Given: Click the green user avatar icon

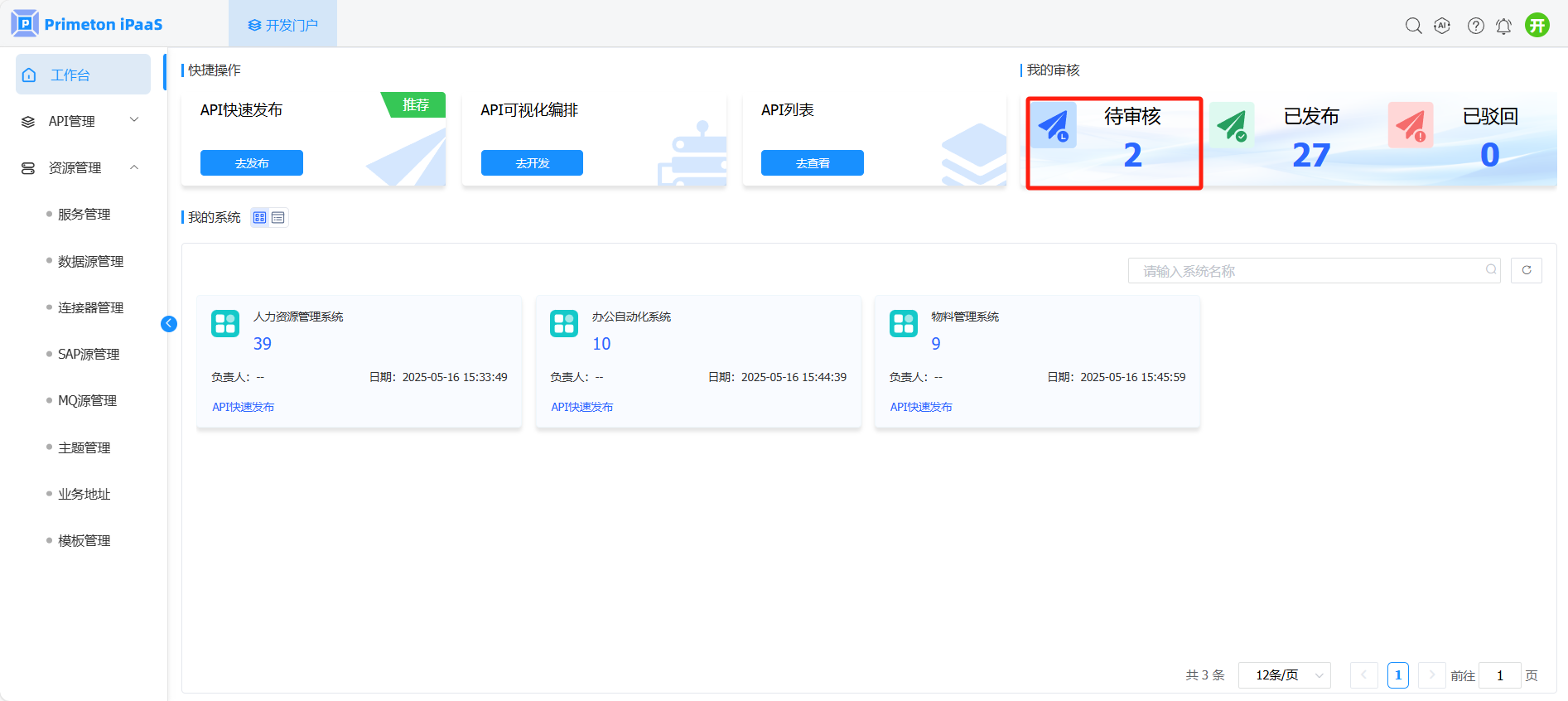Looking at the screenshot, I should (1537, 25).
